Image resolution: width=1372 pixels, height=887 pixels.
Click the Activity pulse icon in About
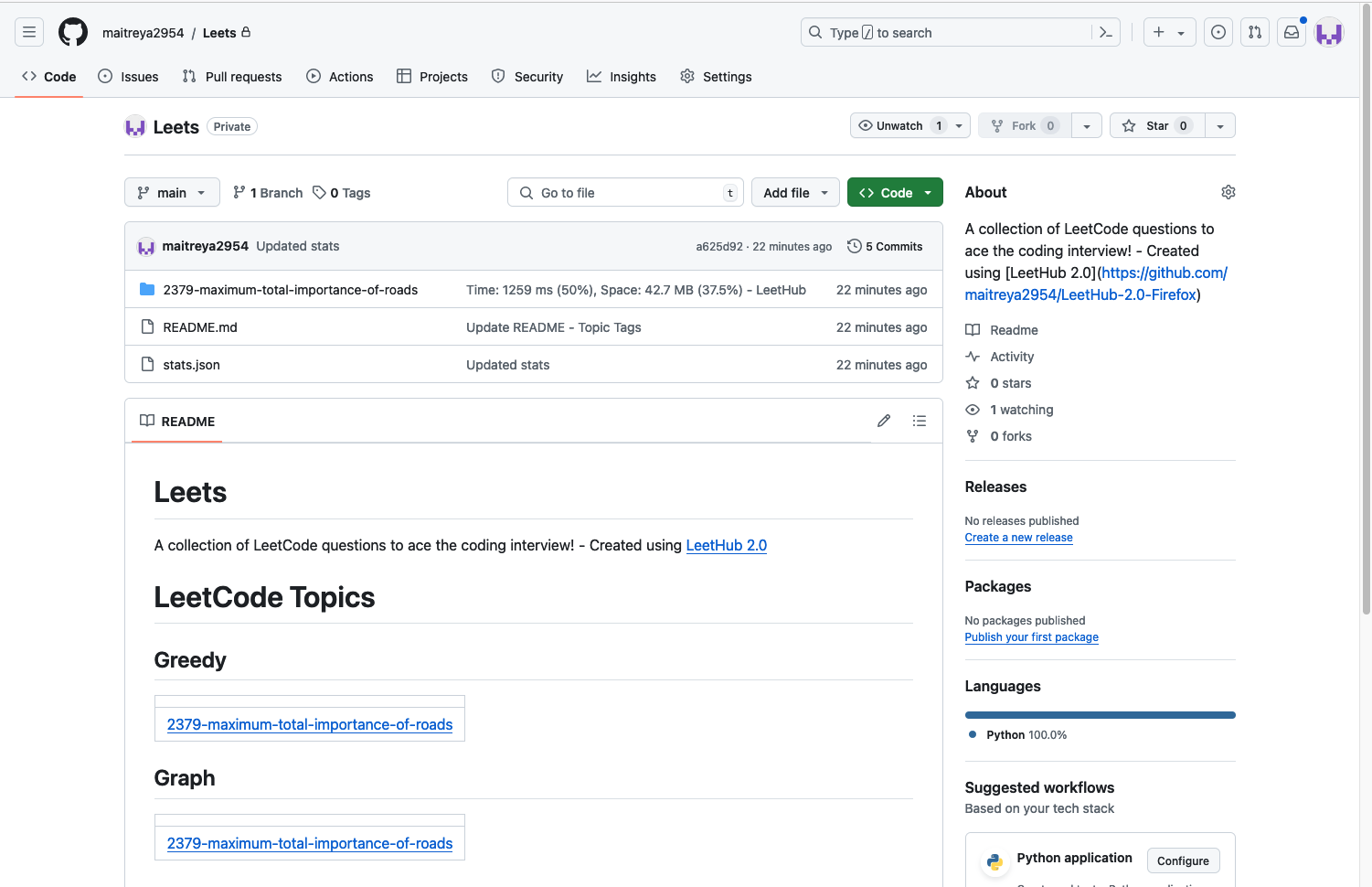pyautogui.click(x=973, y=356)
